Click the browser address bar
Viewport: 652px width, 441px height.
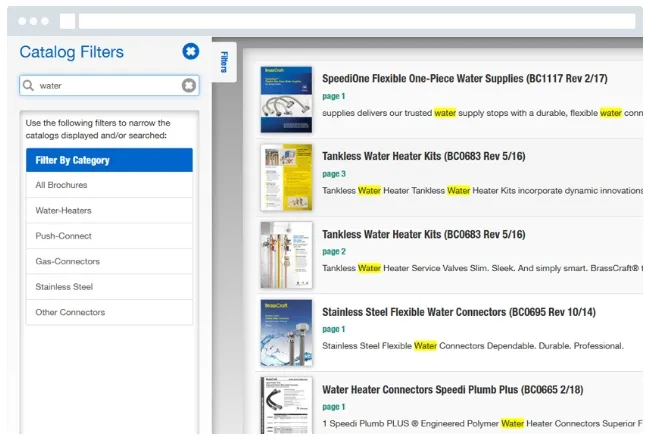[357, 21]
